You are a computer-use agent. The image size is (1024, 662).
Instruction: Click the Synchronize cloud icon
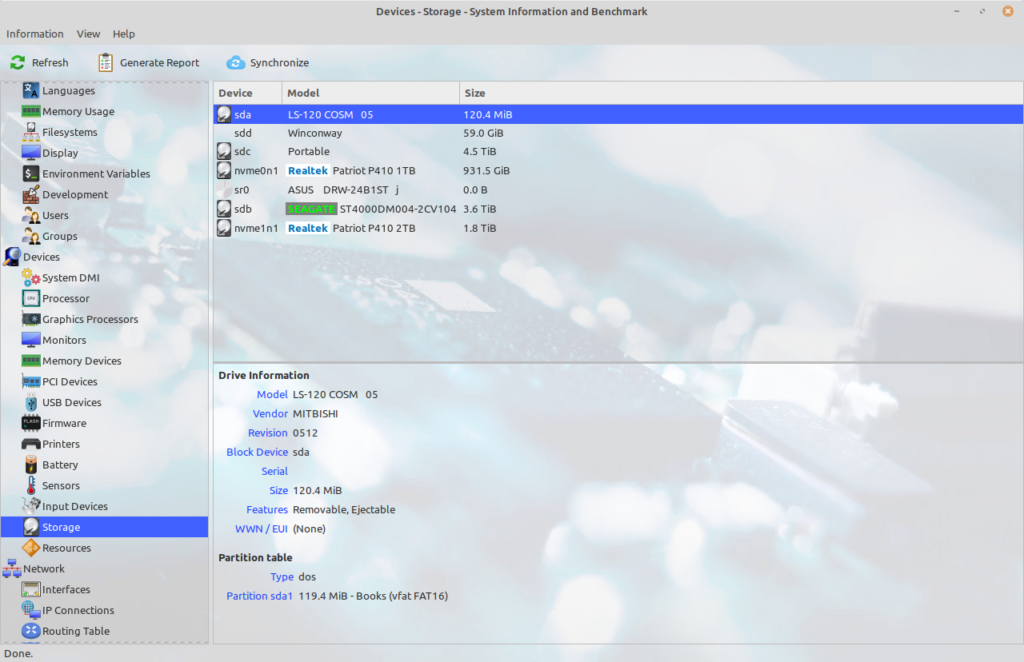236,63
